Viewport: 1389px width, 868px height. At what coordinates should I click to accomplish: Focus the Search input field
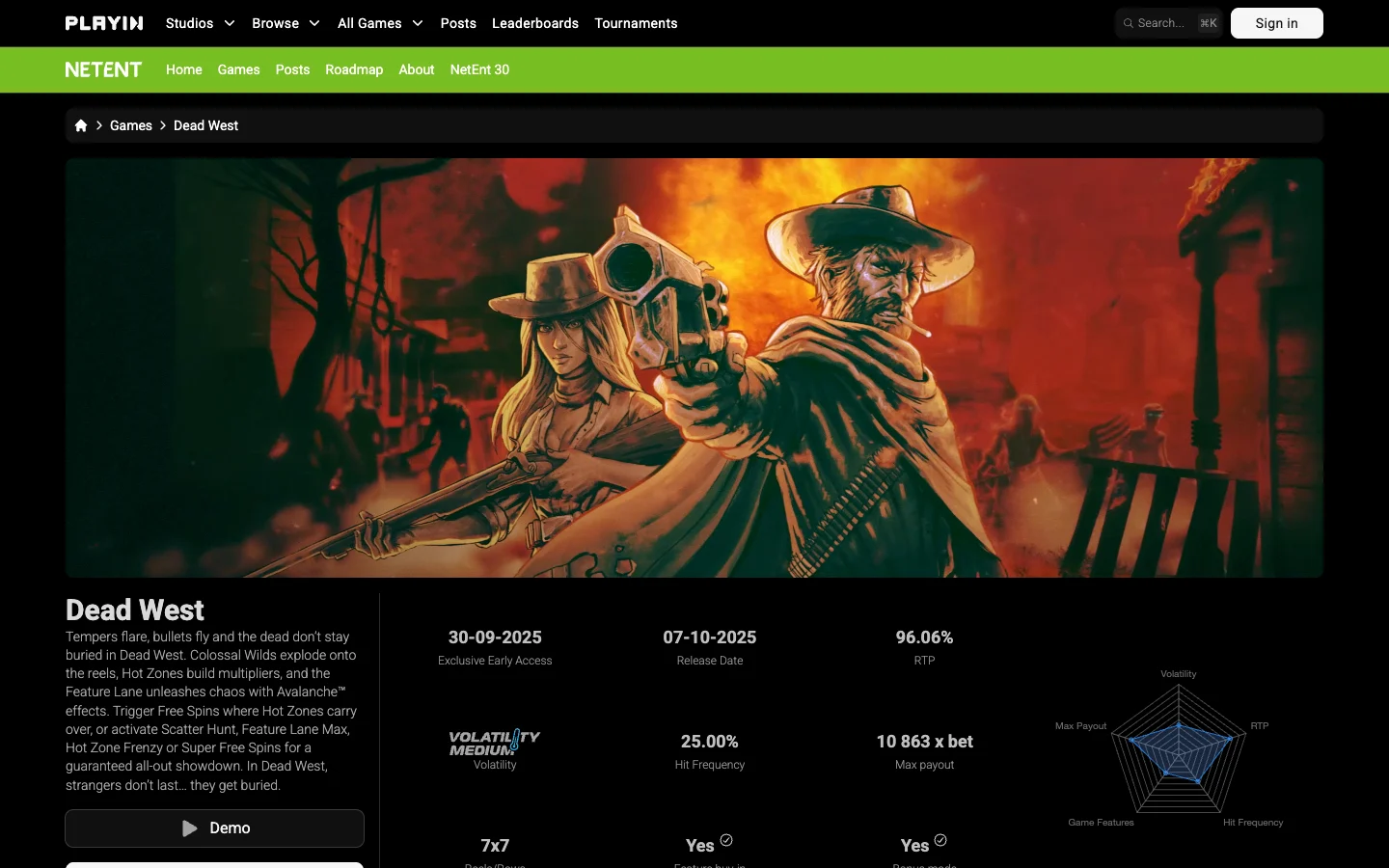tap(1168, 23)
